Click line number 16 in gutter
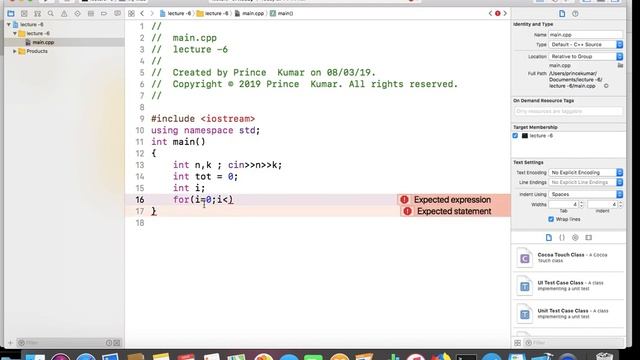This screenshot has width=640, height=360. (x=140, y=200)
